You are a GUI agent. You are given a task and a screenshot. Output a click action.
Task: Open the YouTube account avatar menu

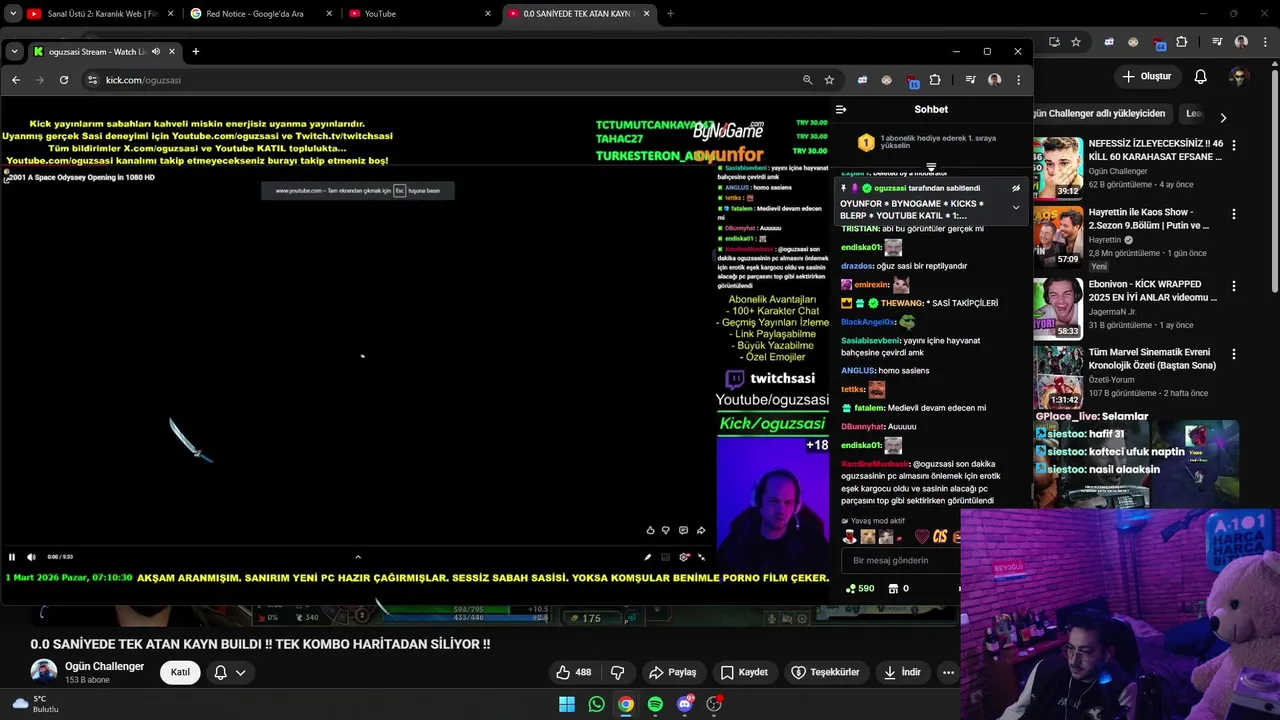pyautogui.click(x=1239, y=77)
